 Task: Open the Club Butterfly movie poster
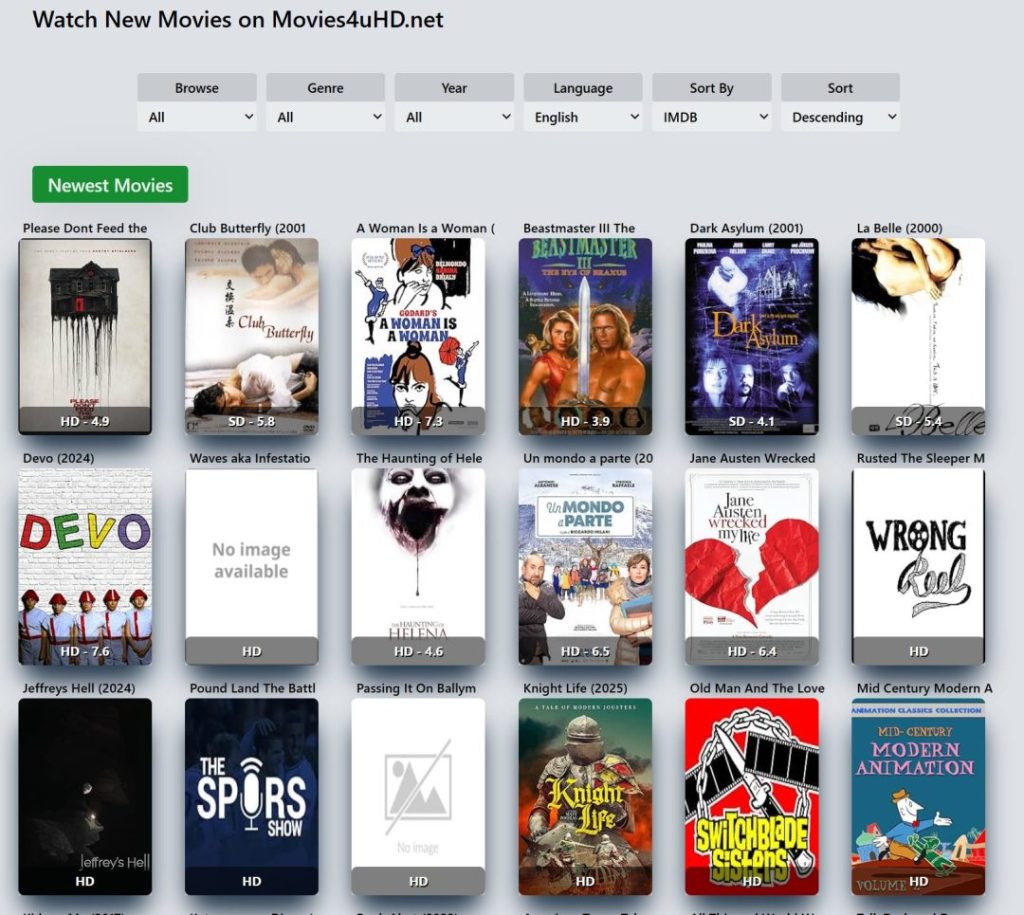251,336
